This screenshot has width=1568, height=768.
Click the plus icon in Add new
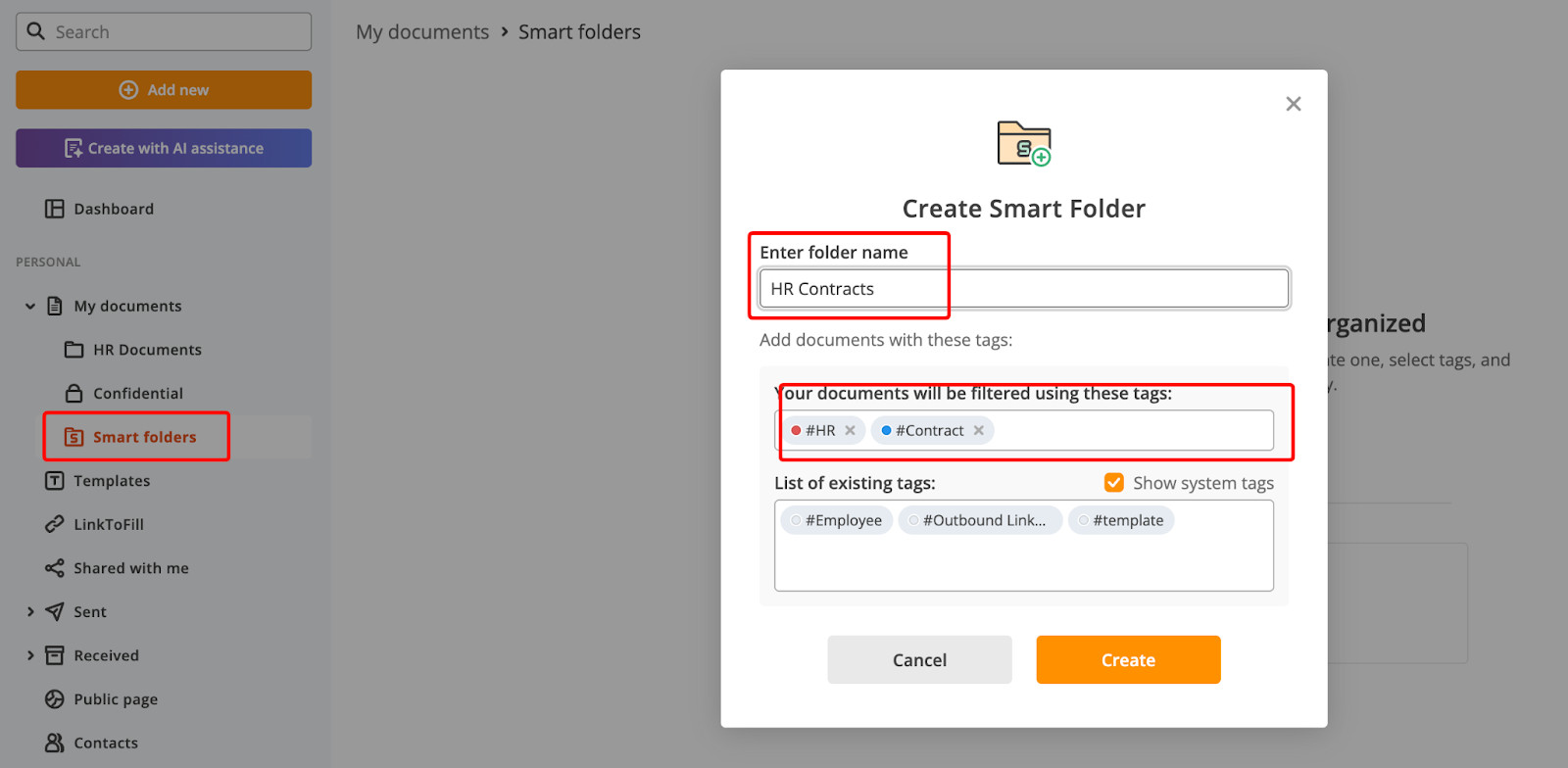click(x=128, y=89)
